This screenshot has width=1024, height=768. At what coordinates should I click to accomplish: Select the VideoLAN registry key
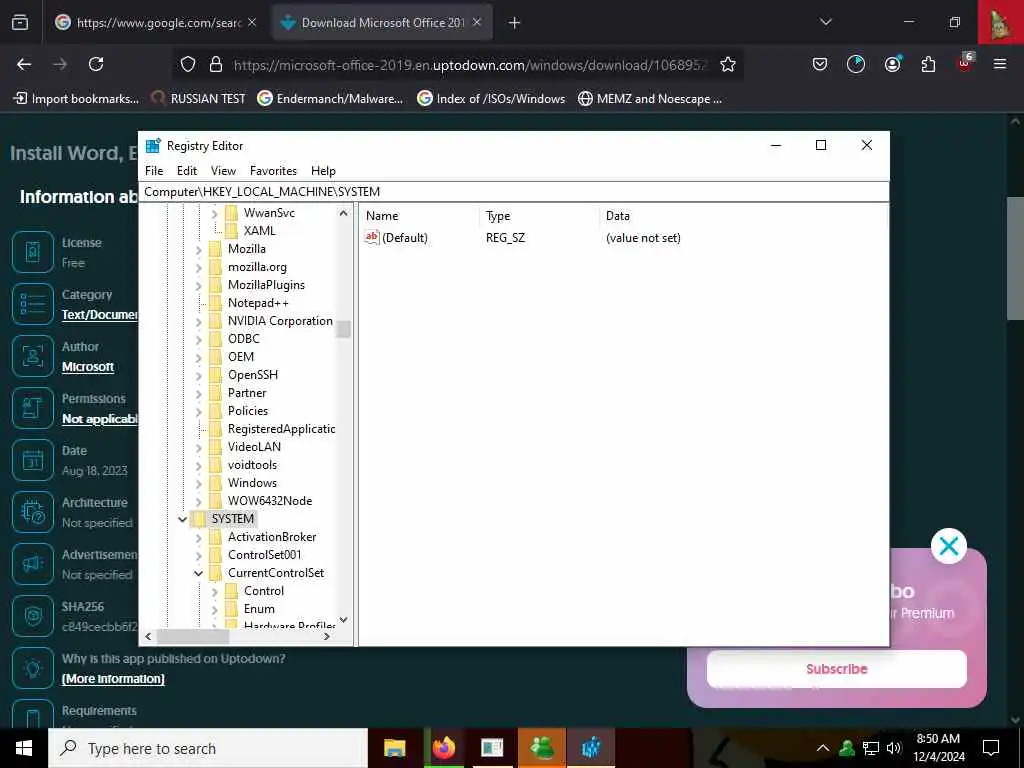[x=254, y=447]
